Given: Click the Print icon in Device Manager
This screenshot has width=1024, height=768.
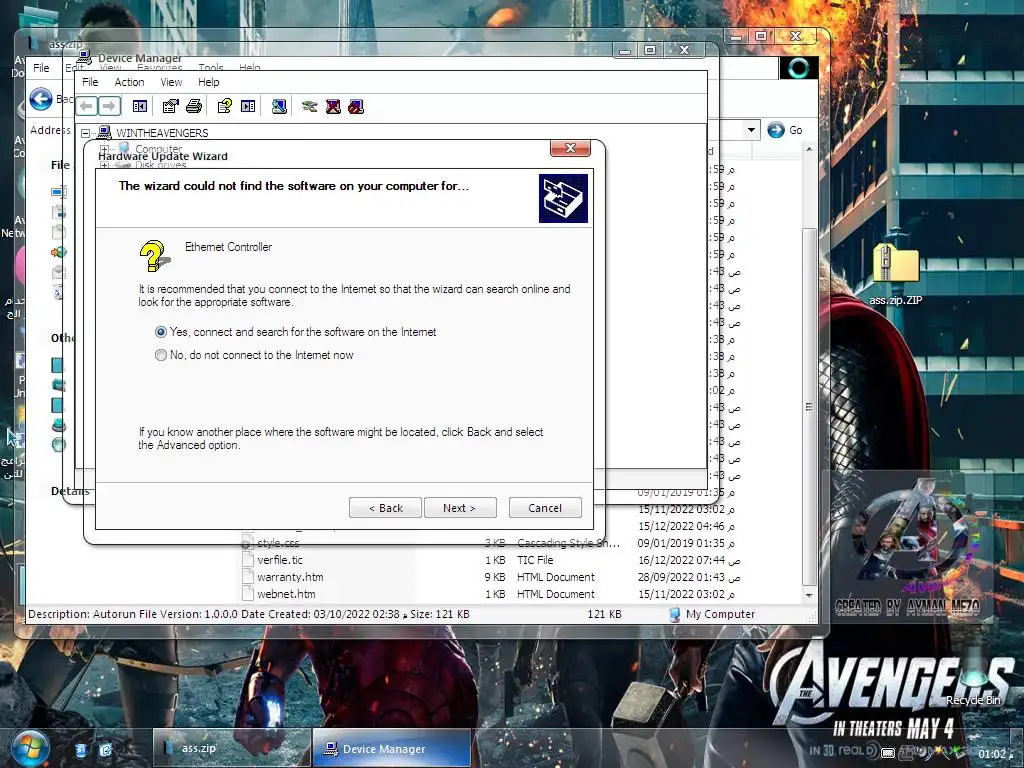Looking at the screenshot, I should click(194, 106).
